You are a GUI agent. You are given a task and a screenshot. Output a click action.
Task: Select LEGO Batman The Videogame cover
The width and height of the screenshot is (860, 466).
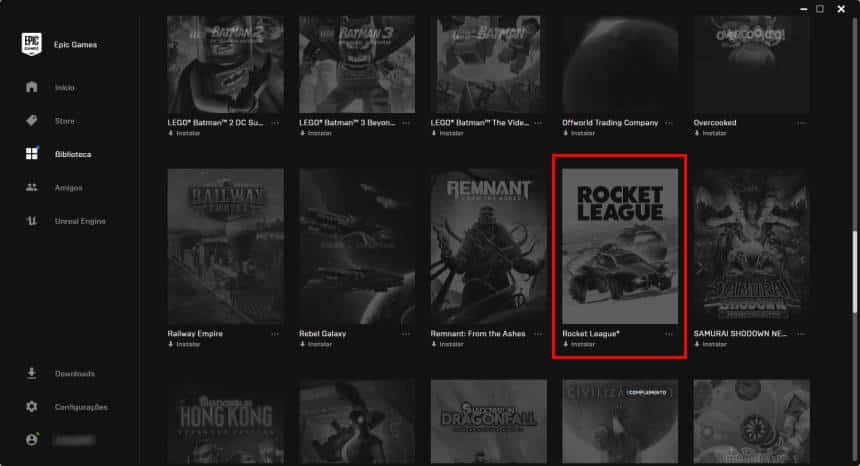[x=489, y=64]
